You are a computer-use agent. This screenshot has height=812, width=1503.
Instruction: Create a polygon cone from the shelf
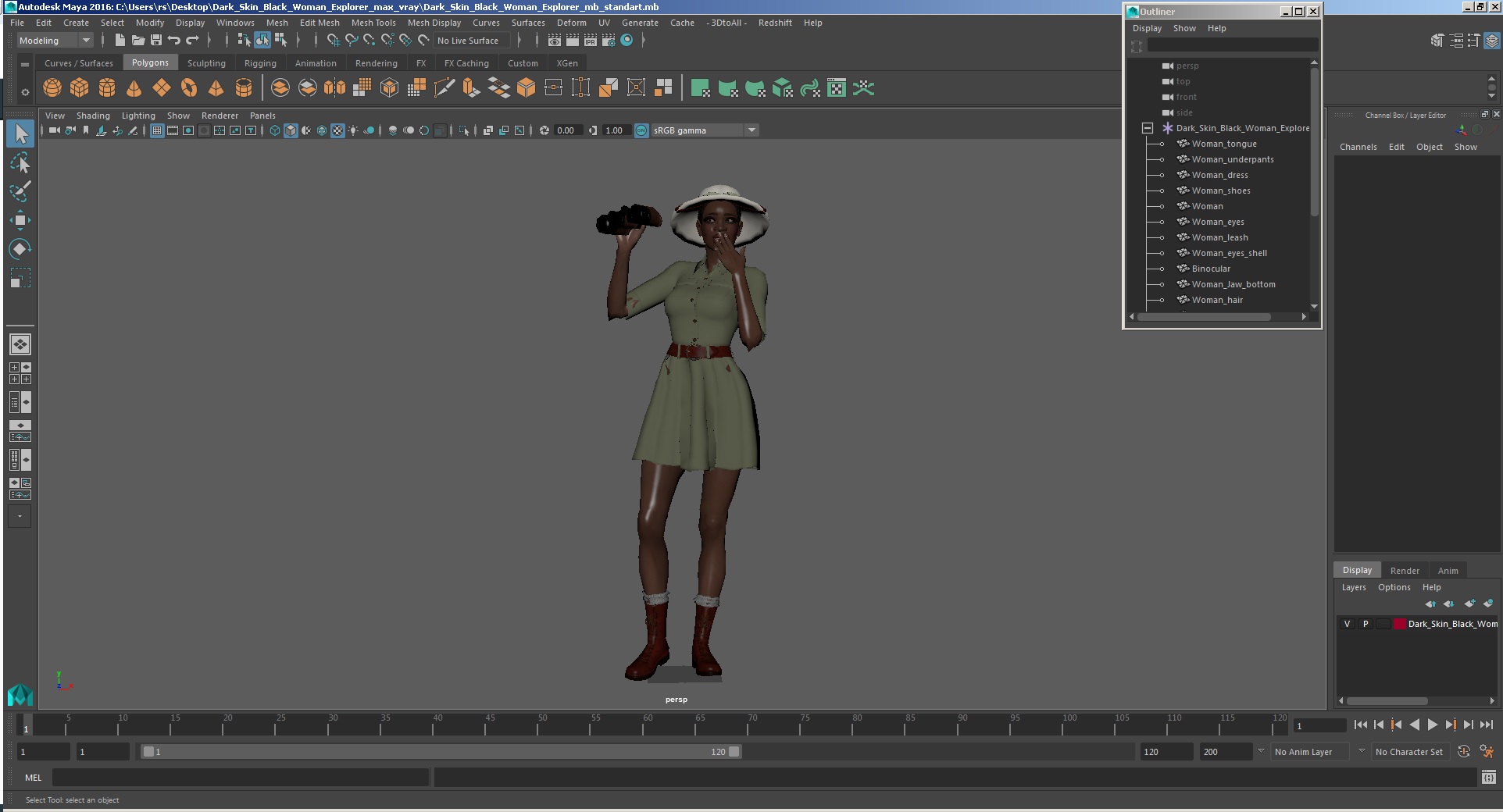134,88
